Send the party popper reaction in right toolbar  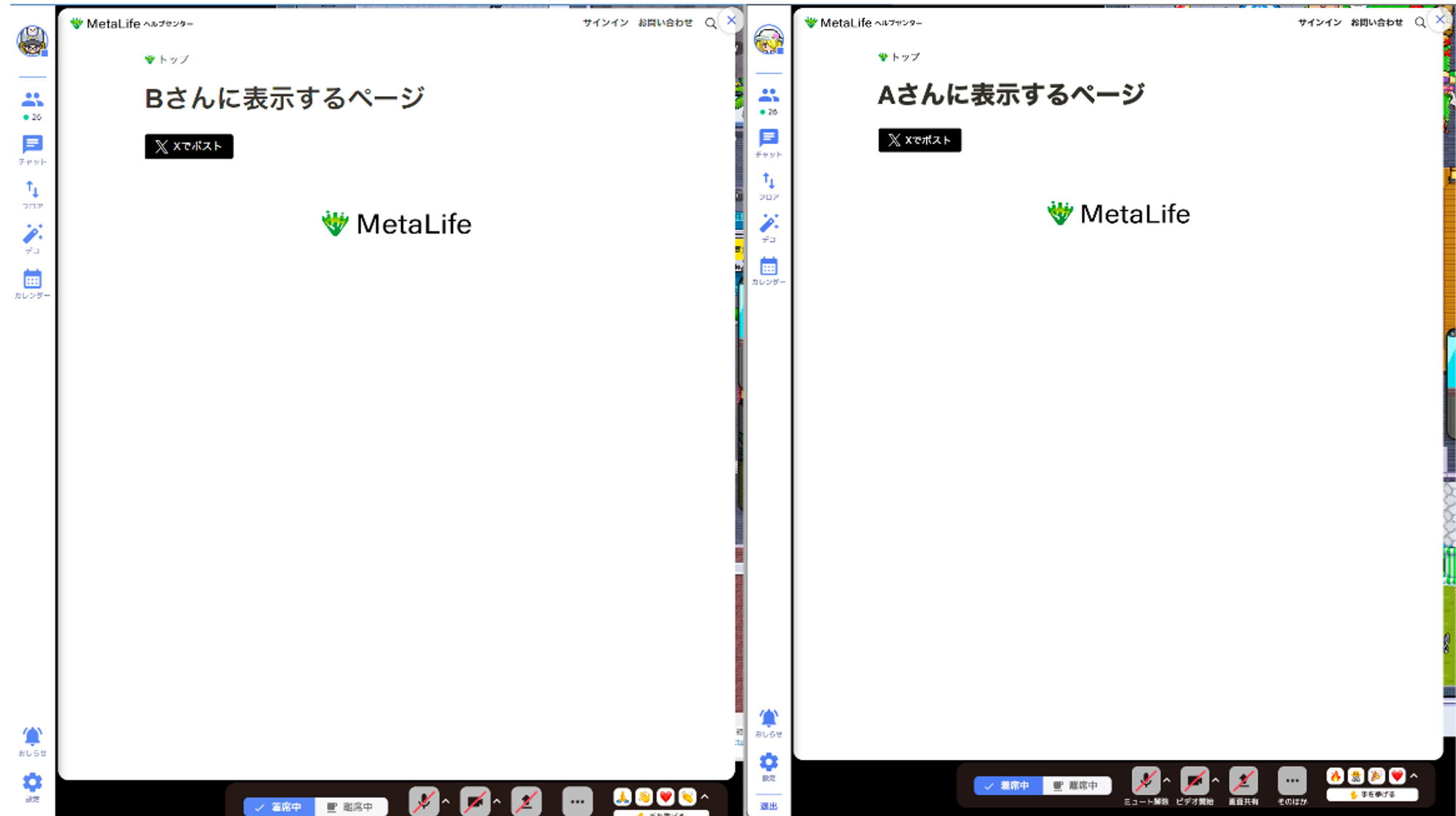pos(1376,776)
